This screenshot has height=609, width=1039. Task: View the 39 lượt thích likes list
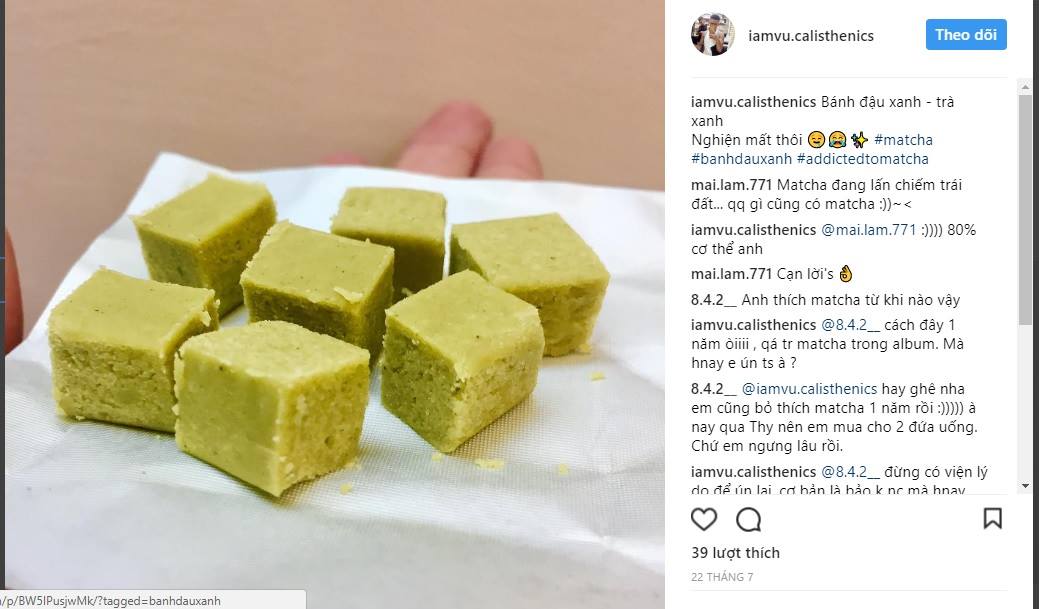pyautogui.click(x=736, y=553)
